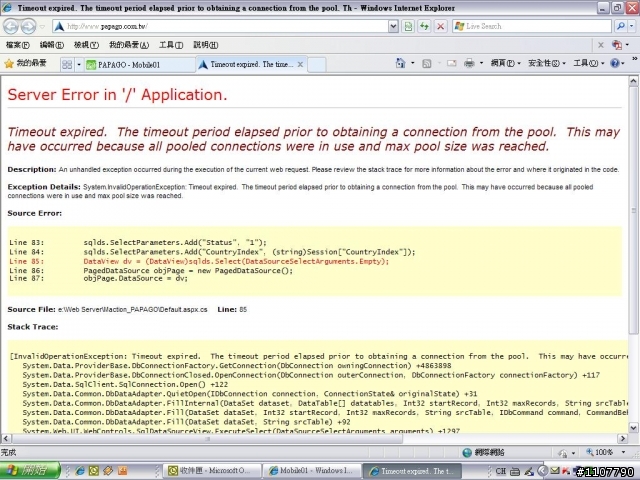Image resolution: width=640 pixels, height=480 pixels.
Task: Print the page with printer icon
Action: (x=469, y=63)
